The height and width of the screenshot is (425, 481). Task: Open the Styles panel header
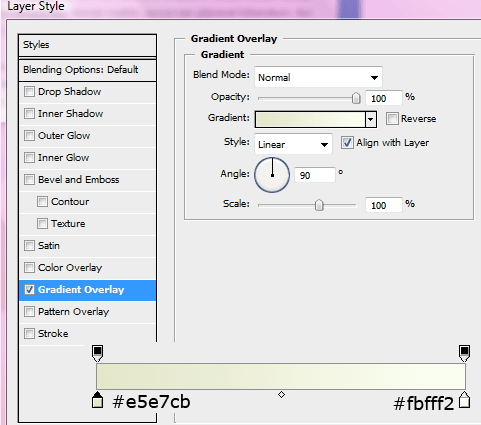click(x=88, y=45)
